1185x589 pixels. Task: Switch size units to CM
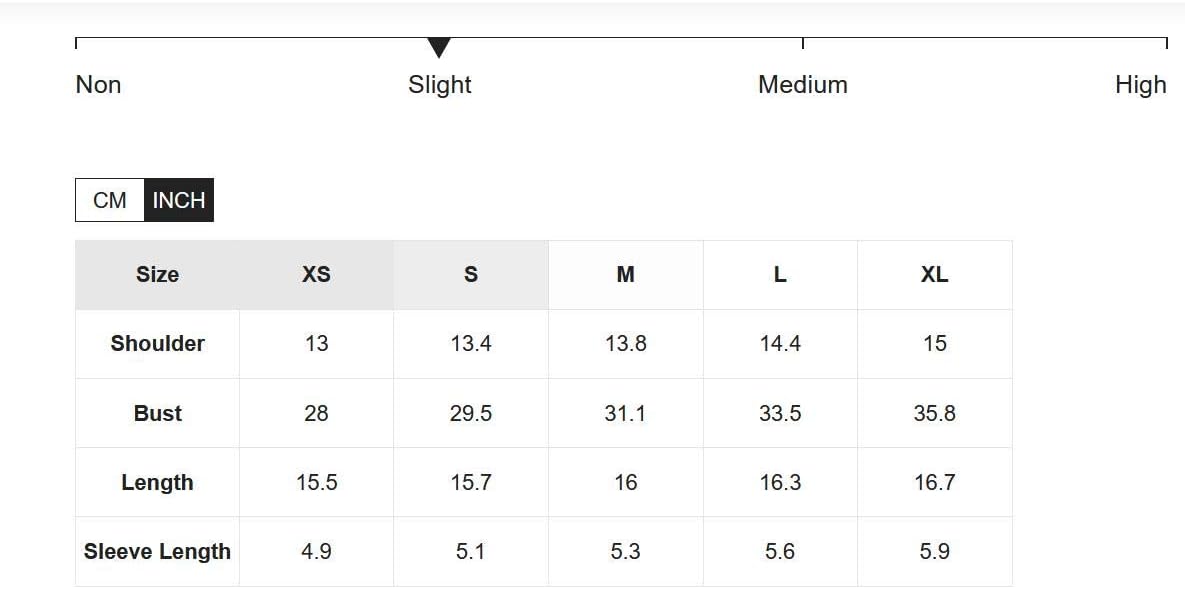point(110,200)
